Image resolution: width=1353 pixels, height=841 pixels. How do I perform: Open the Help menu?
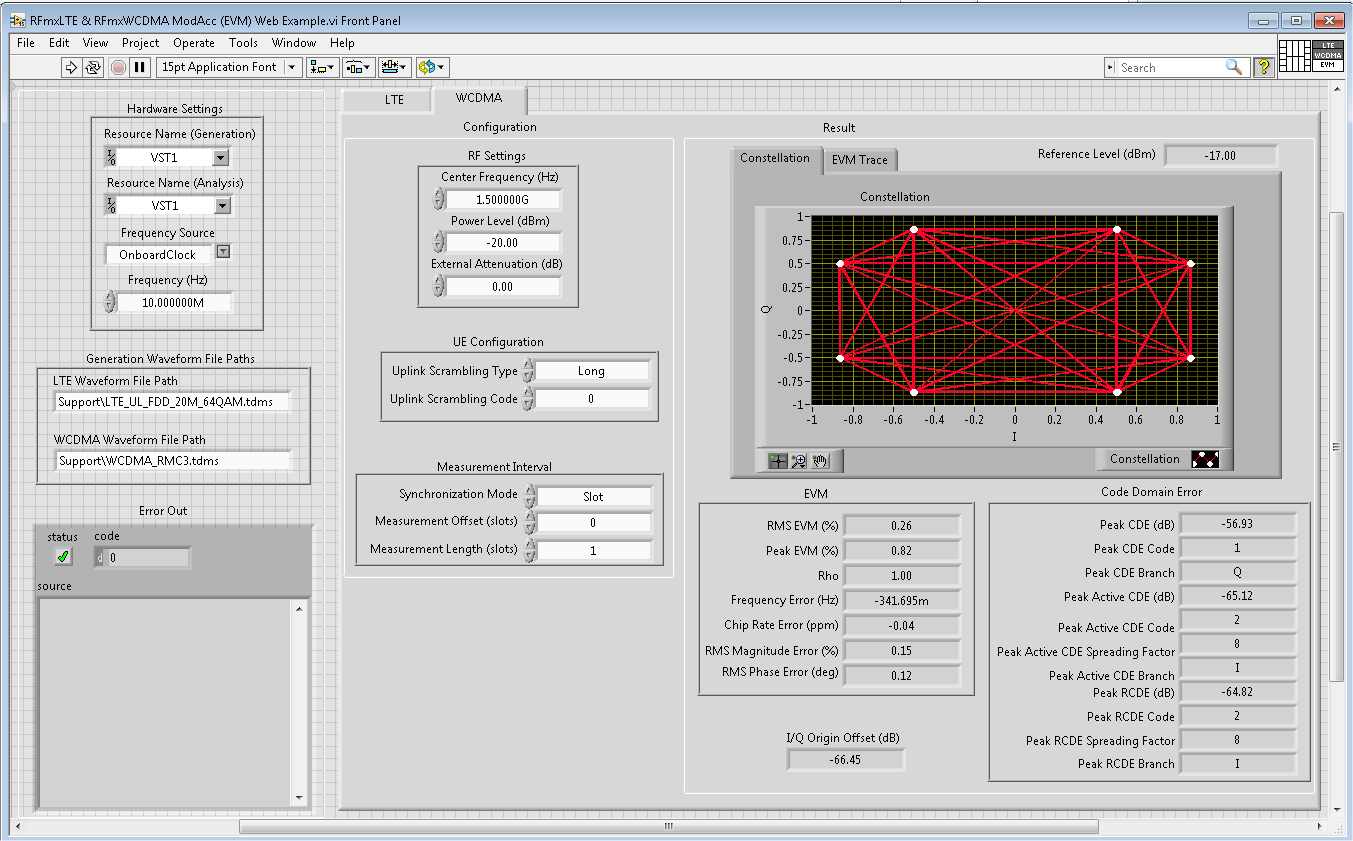342,43
